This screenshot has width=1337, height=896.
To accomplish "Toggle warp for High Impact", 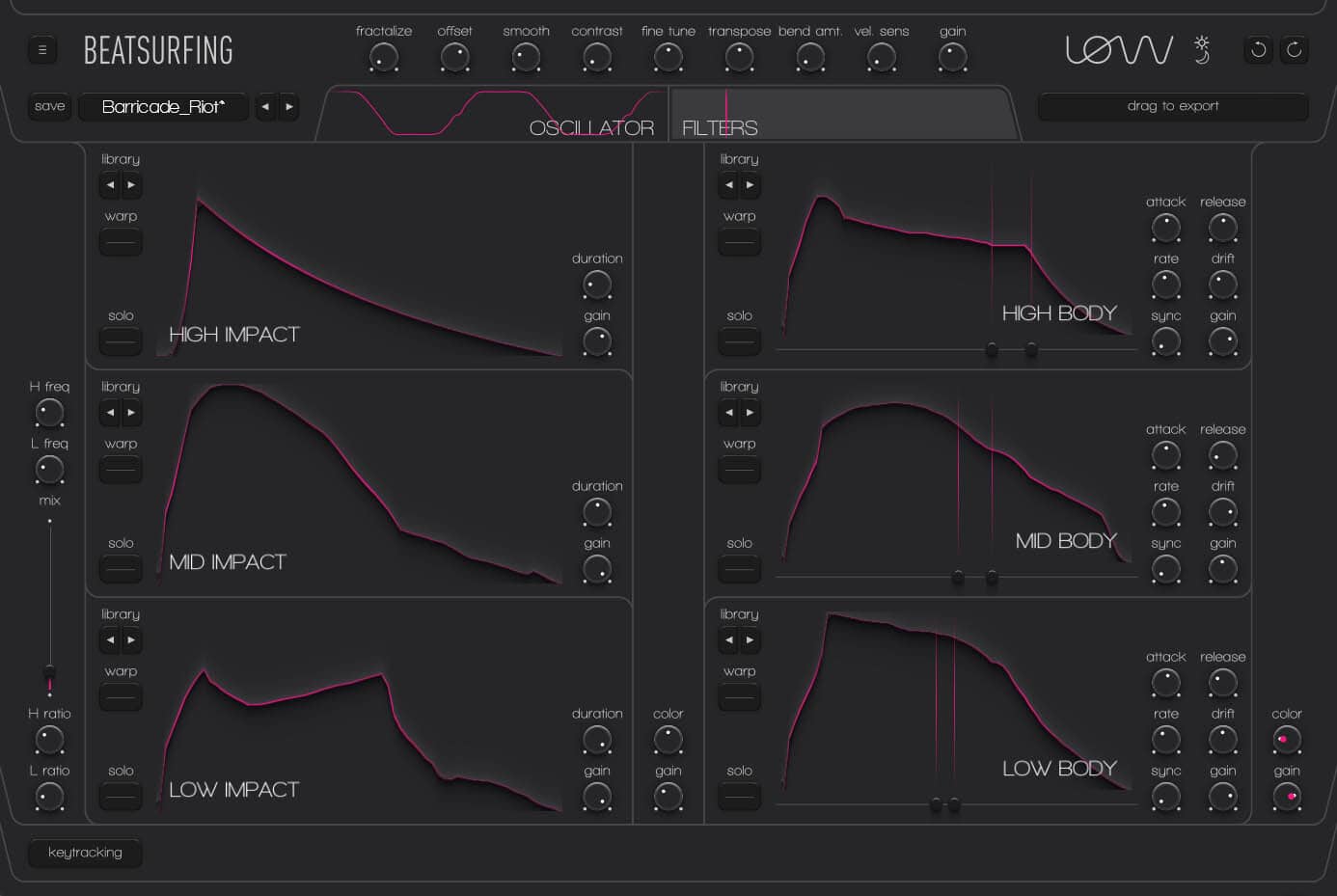I will tap(121, 242).
